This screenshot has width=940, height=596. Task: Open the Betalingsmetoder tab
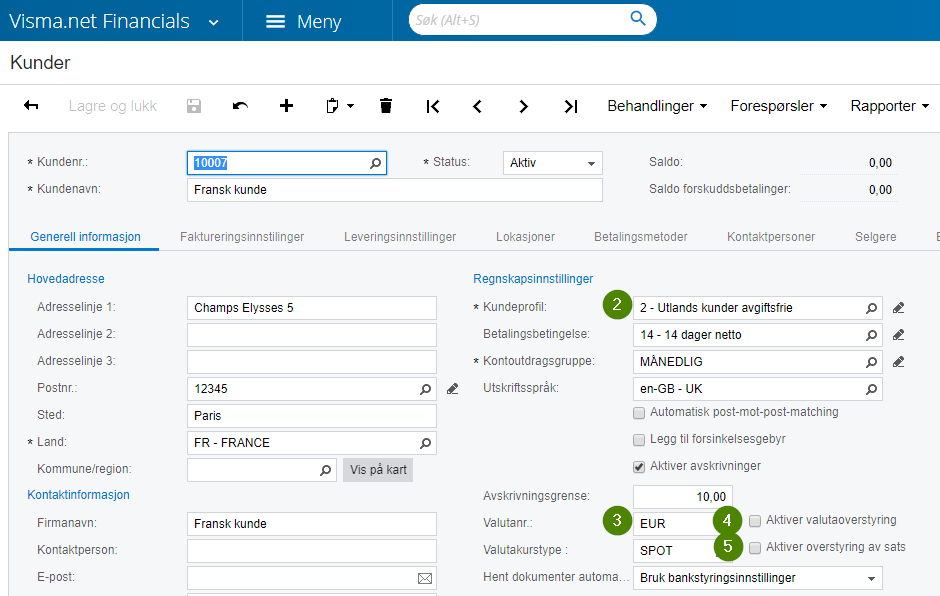[x=640, y=237]
